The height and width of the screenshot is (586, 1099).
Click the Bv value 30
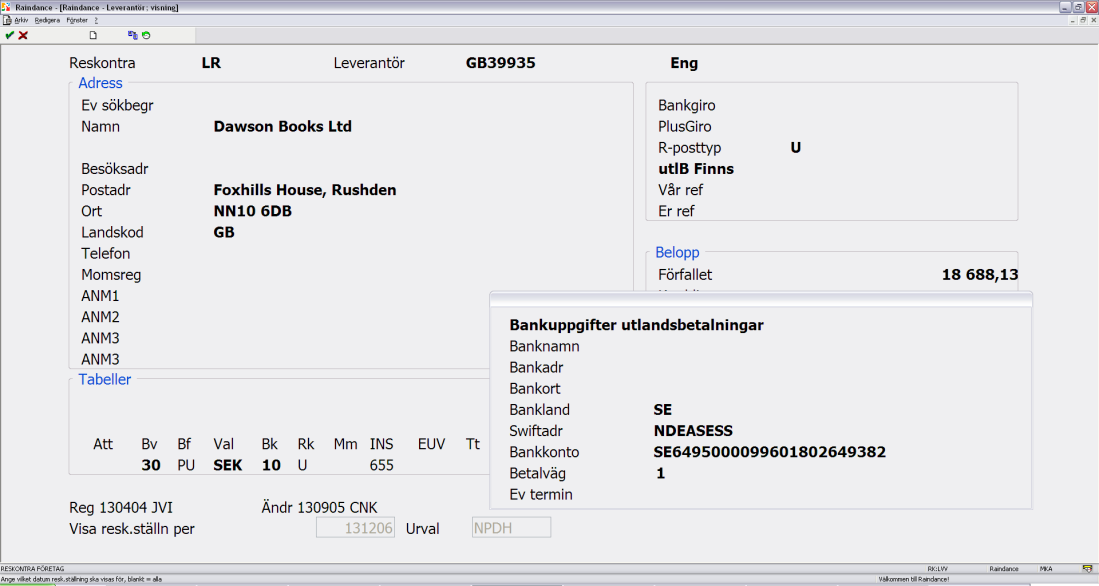click(x=151, y=465)
